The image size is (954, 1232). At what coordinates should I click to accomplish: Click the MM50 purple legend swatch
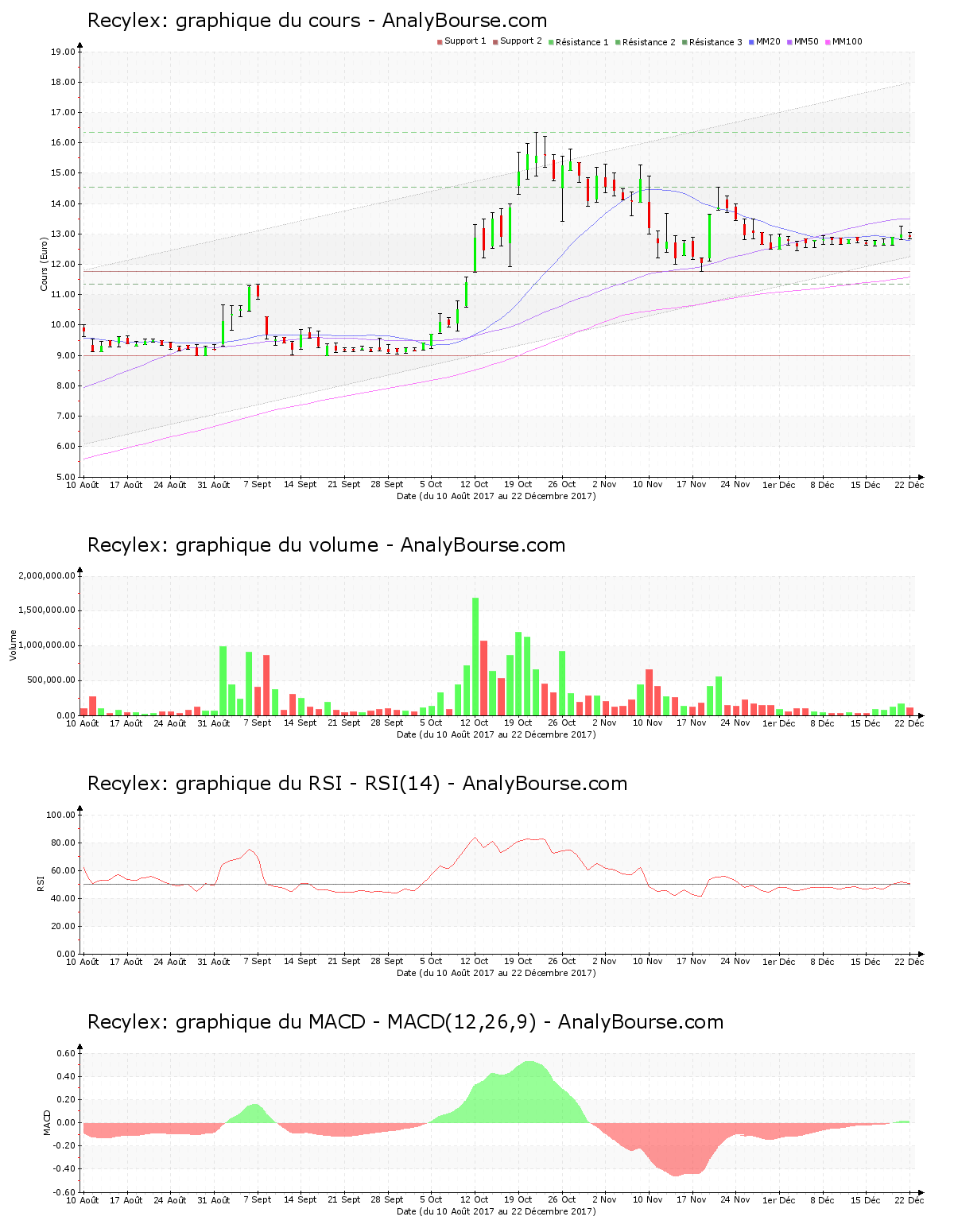(790, 42)
